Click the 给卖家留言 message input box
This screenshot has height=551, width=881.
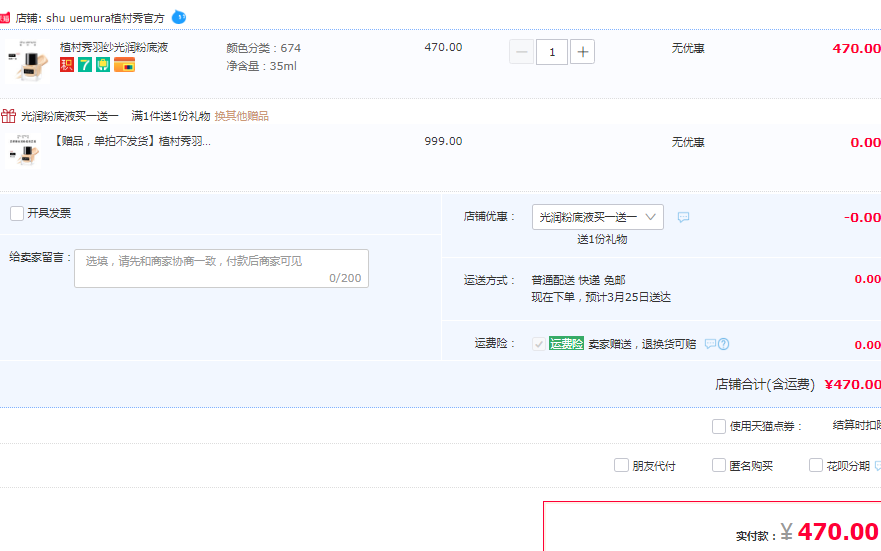pyautogui.click(x=221, y=268)
